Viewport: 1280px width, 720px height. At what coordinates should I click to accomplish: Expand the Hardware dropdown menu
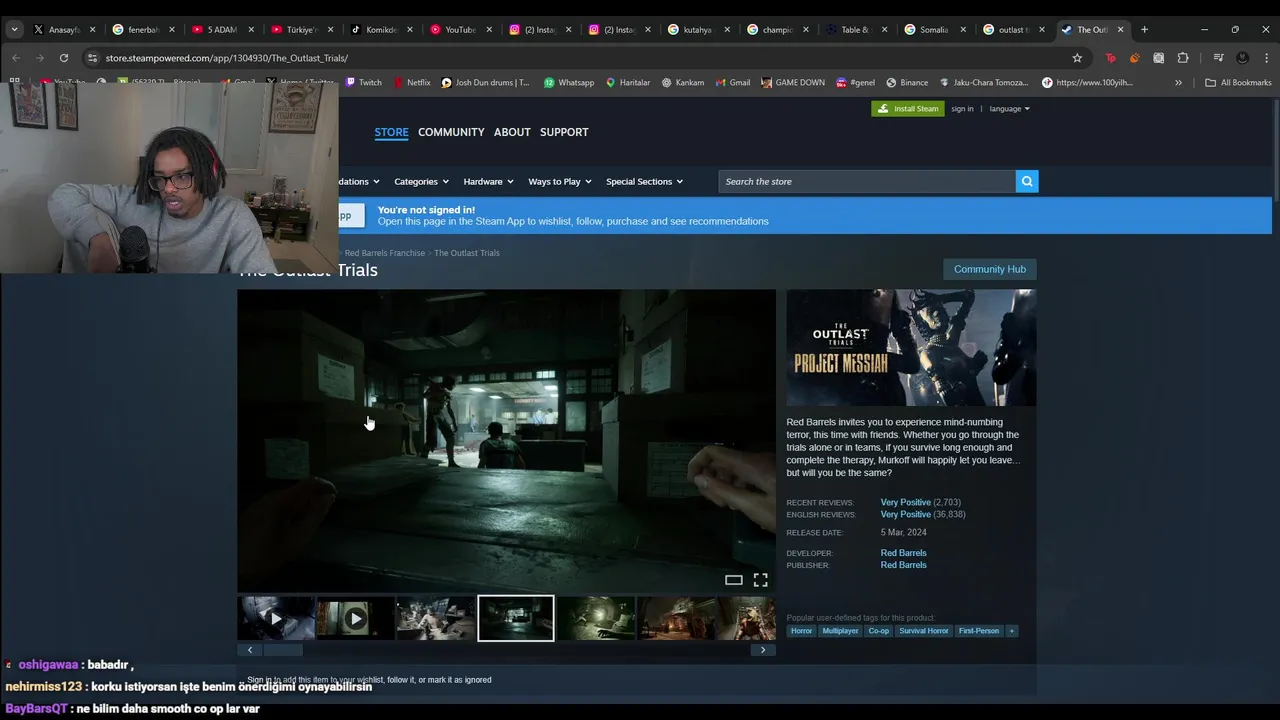pyautogui.click(x=488, y=181)
